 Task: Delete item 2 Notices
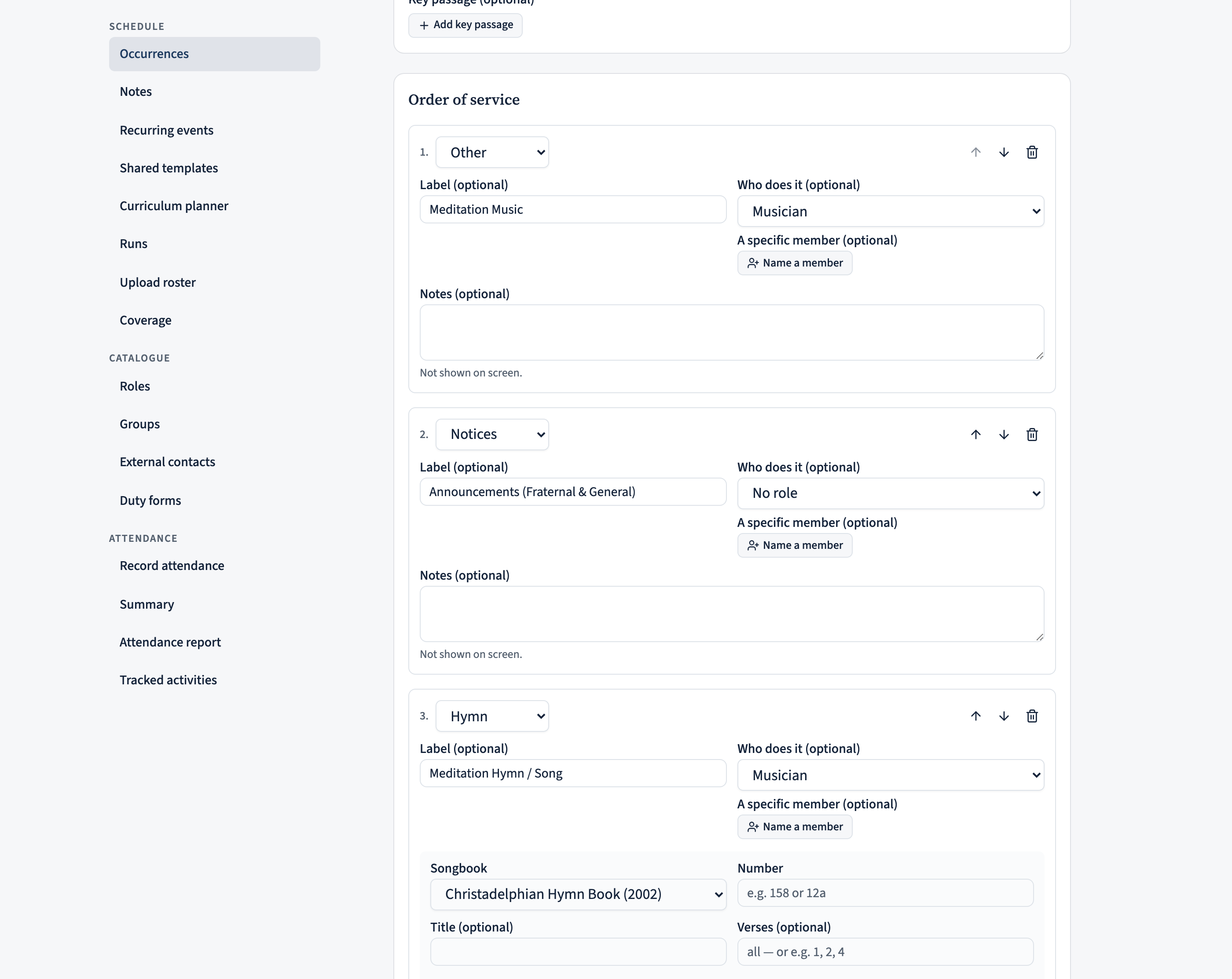pos(1032,435)
